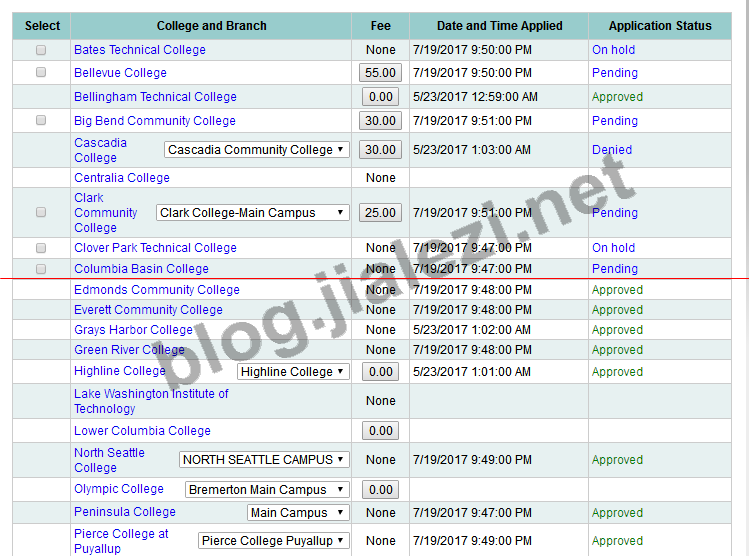Open the Highline College name link
Viewport: 749px width, 556px height.
pos(120,371)
